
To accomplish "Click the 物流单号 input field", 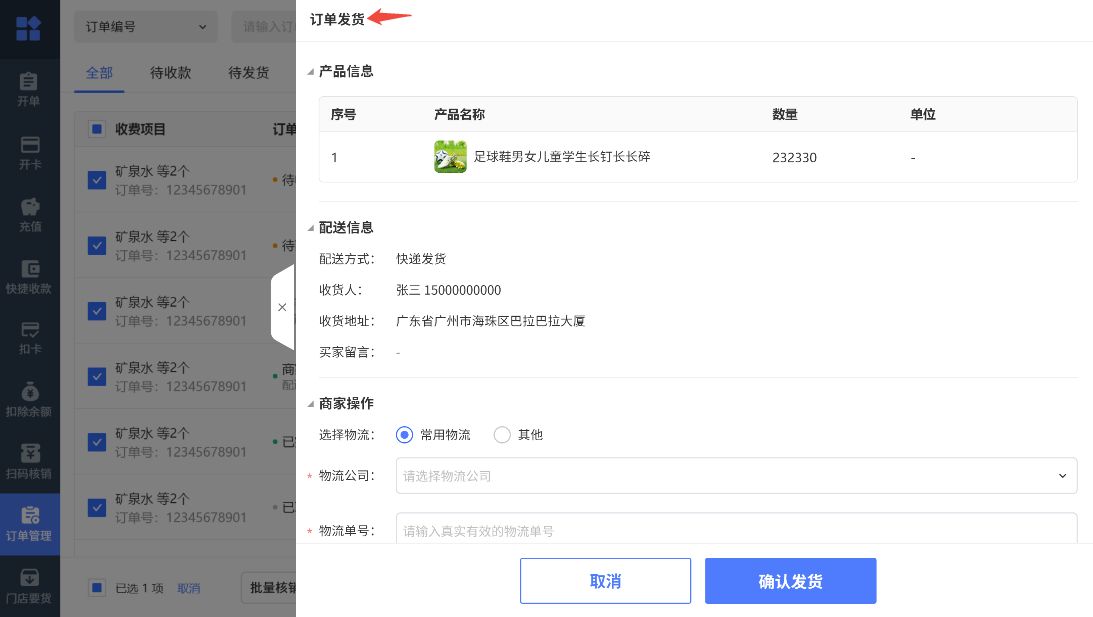I will 736,528.
